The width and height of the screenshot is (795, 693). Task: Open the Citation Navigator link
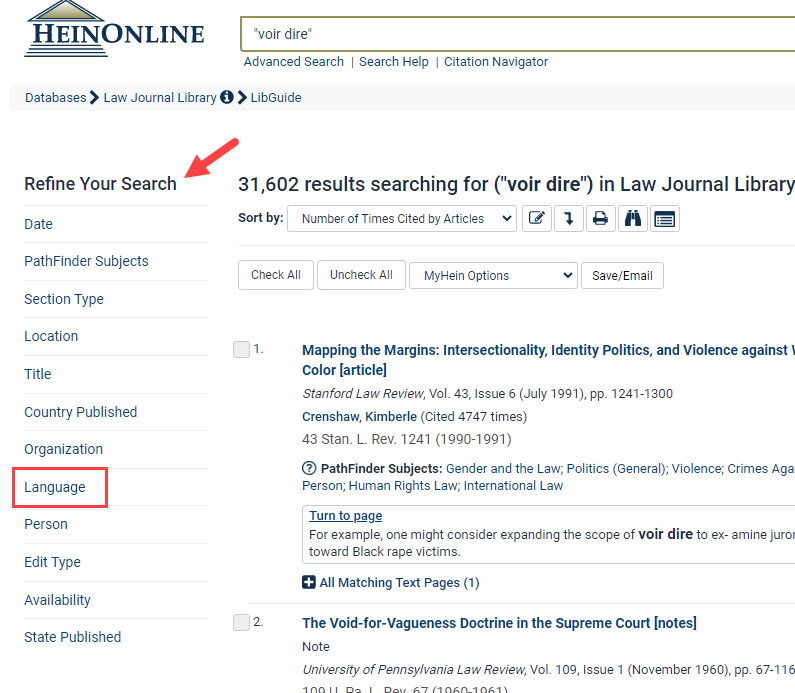pyautogui.click(x=496, y=62)
